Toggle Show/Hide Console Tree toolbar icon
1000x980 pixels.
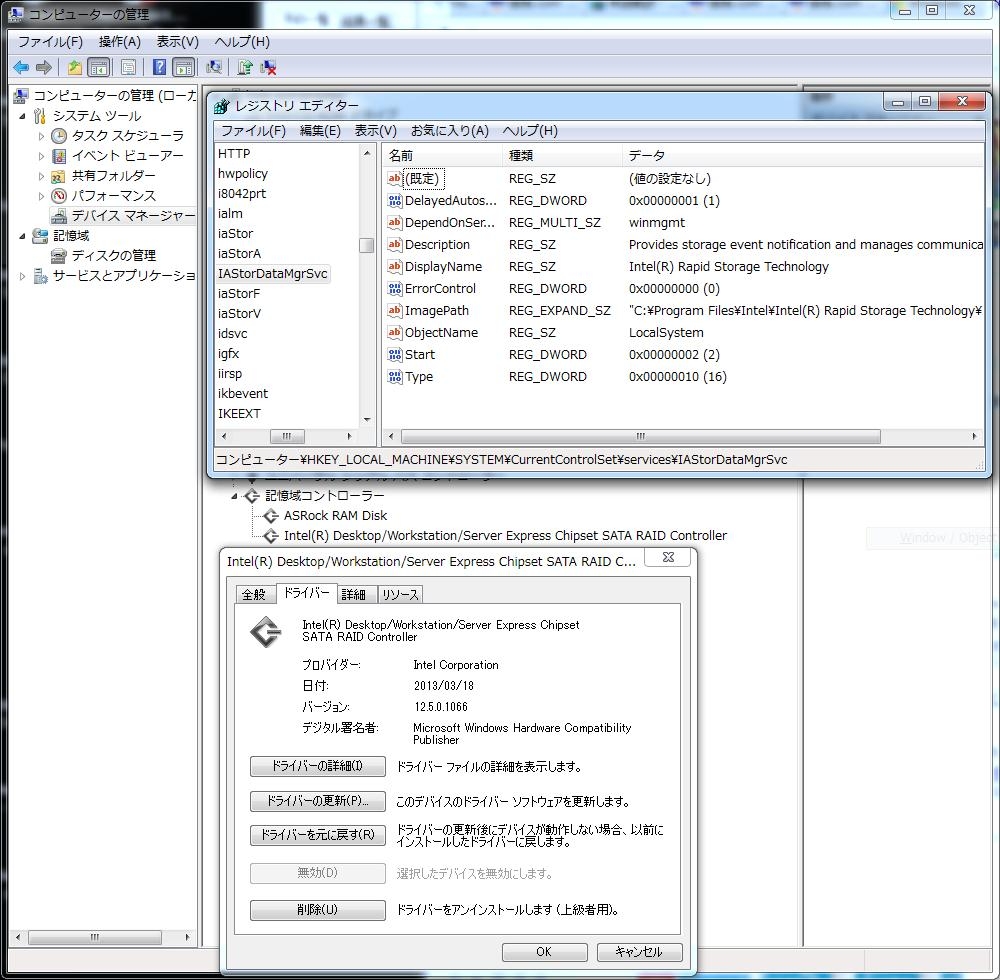pos(98,67)
